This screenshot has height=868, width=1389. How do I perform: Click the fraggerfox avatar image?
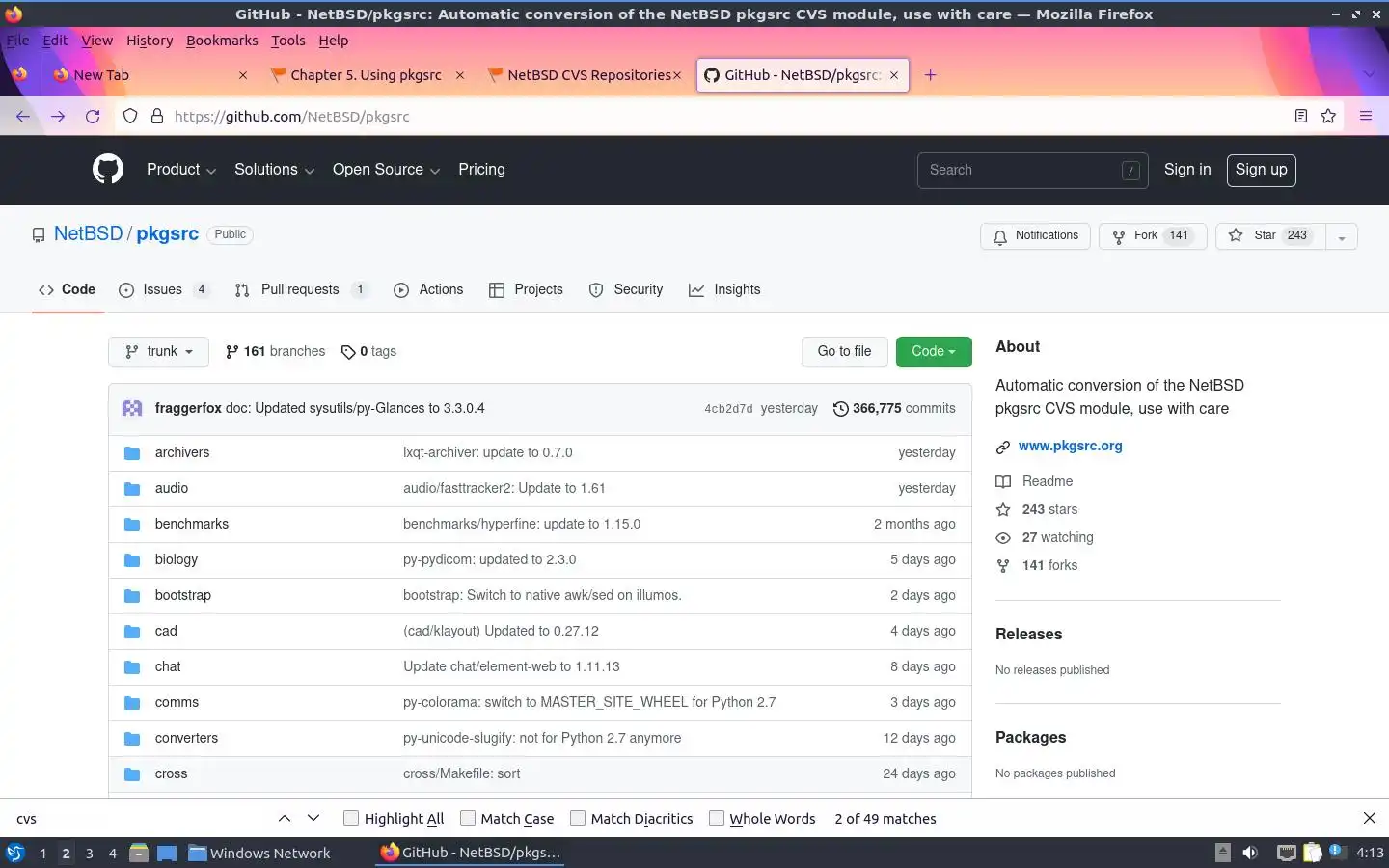tap(133, 408)
